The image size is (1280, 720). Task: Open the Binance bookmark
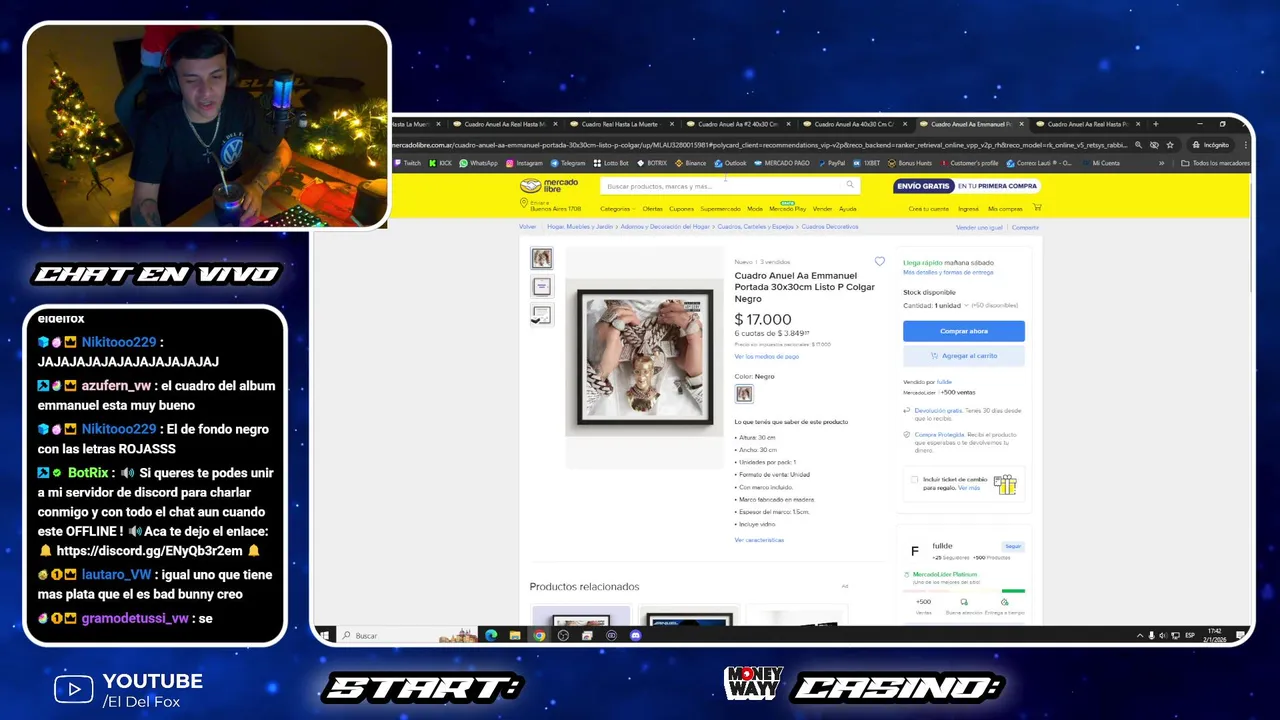[691, 163]
